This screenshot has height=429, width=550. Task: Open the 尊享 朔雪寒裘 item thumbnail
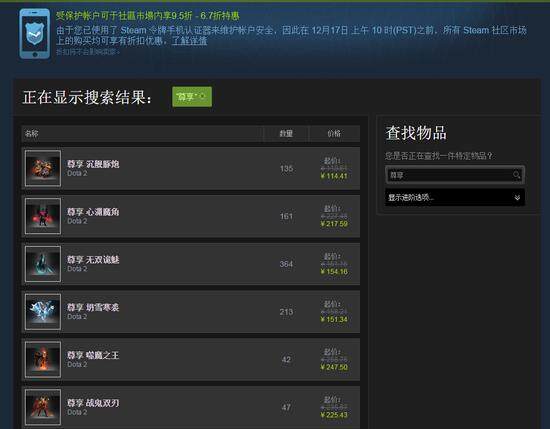[x=43, y=311]
